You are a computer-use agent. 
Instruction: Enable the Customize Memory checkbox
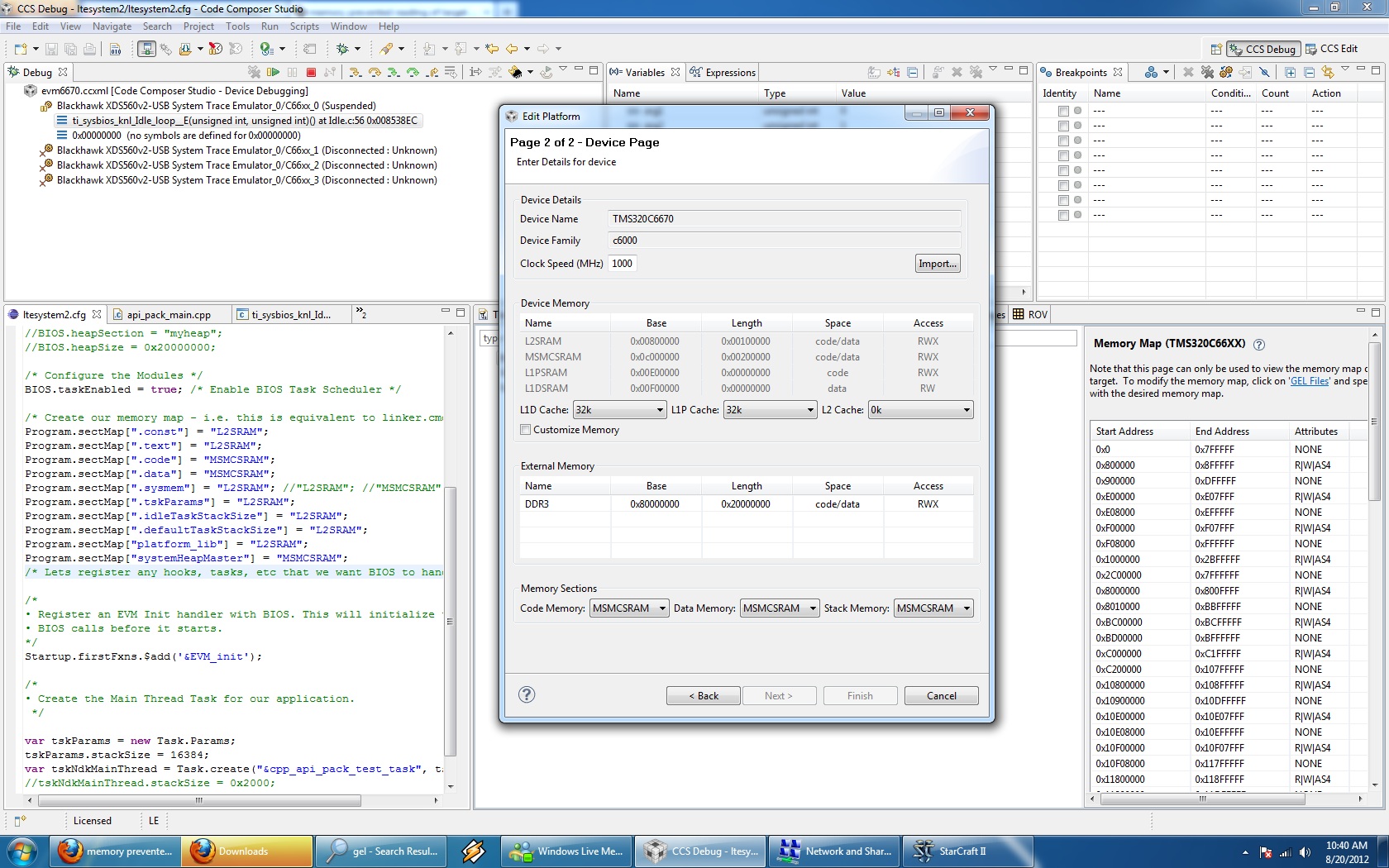526,430
